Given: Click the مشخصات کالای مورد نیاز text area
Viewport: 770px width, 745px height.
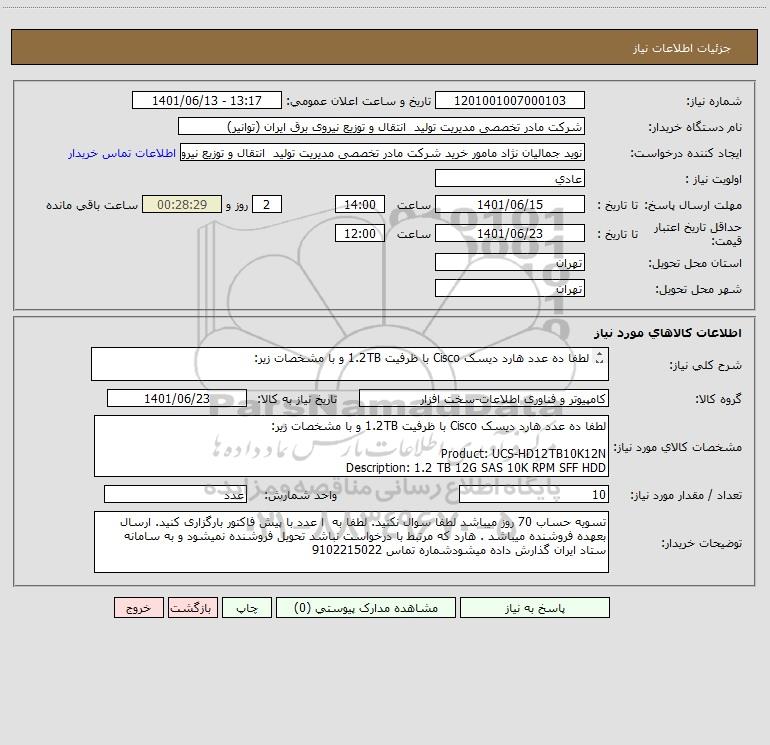Looking at the screenshot, I should [351, 446].
